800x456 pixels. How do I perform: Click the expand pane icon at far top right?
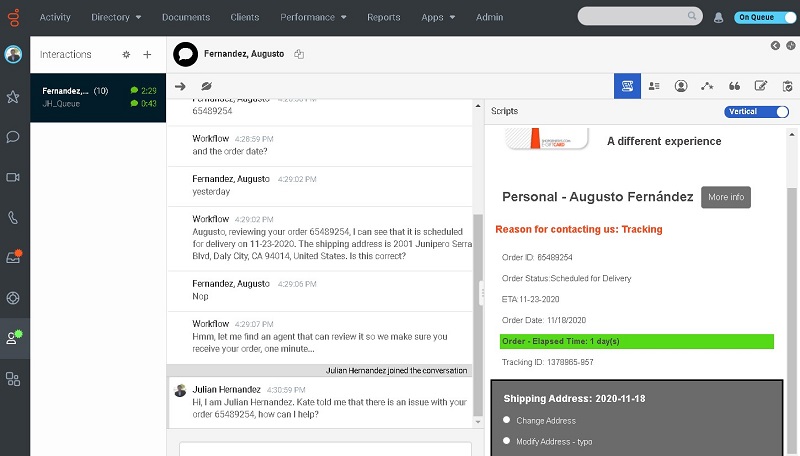(x=790, y=45)
